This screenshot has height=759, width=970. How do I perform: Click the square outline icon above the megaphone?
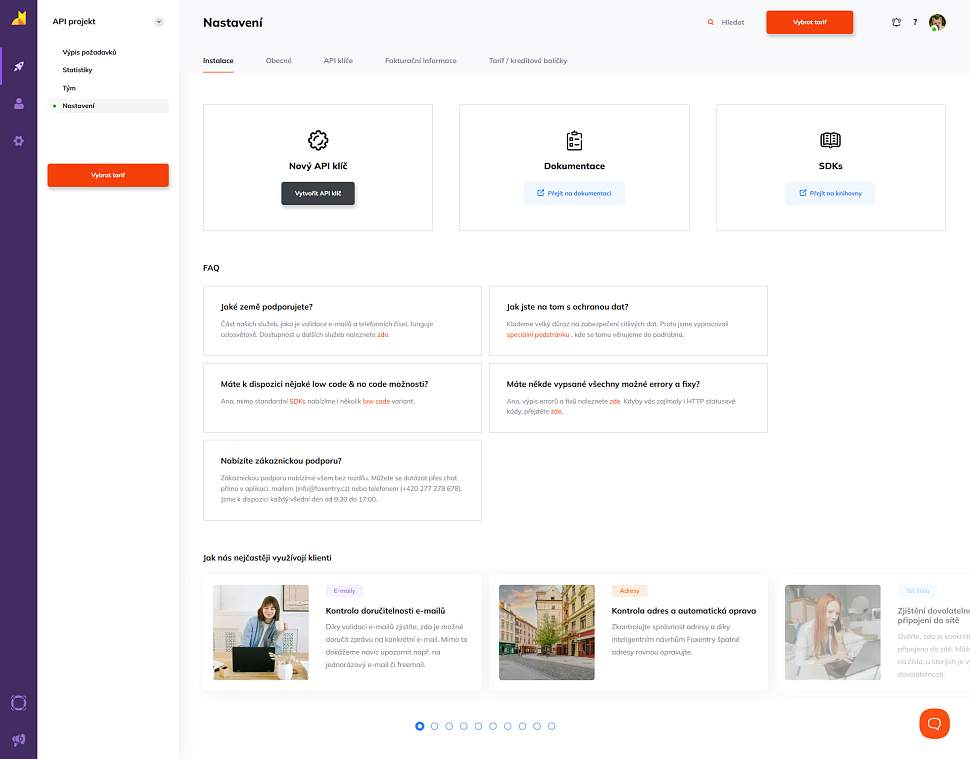pyautogui.click(x=18, y=703)
